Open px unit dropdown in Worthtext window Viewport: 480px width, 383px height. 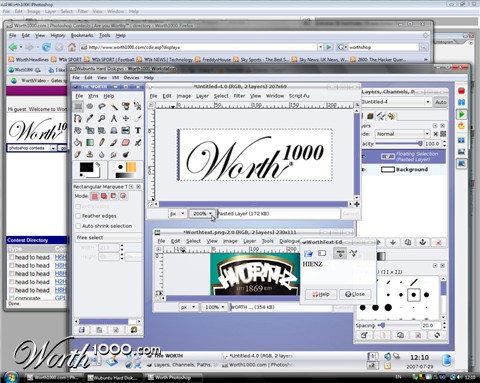(188, 307)
